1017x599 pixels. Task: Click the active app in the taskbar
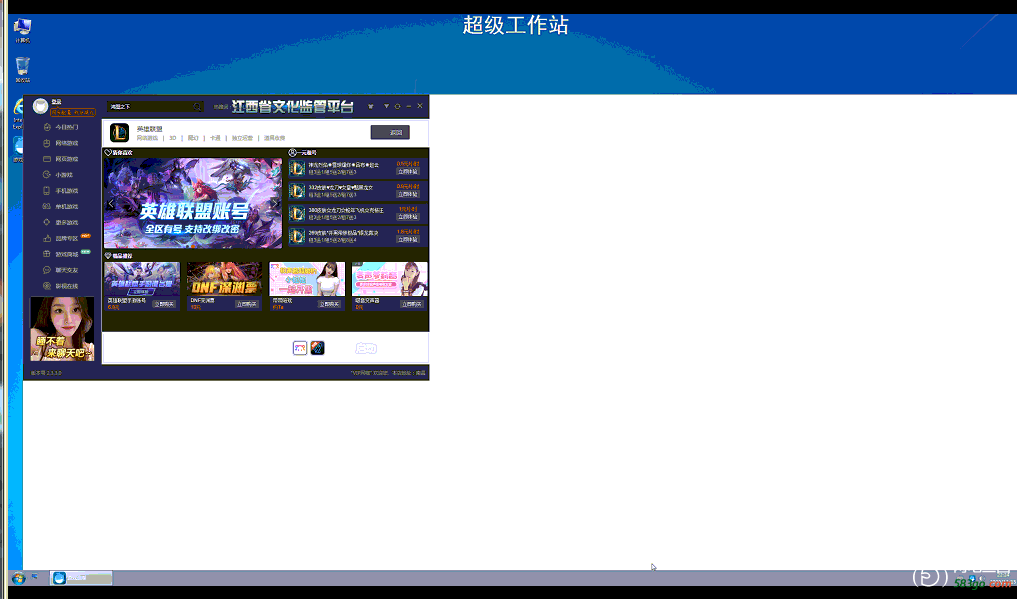pyautogui.click(x=81, y=578)
